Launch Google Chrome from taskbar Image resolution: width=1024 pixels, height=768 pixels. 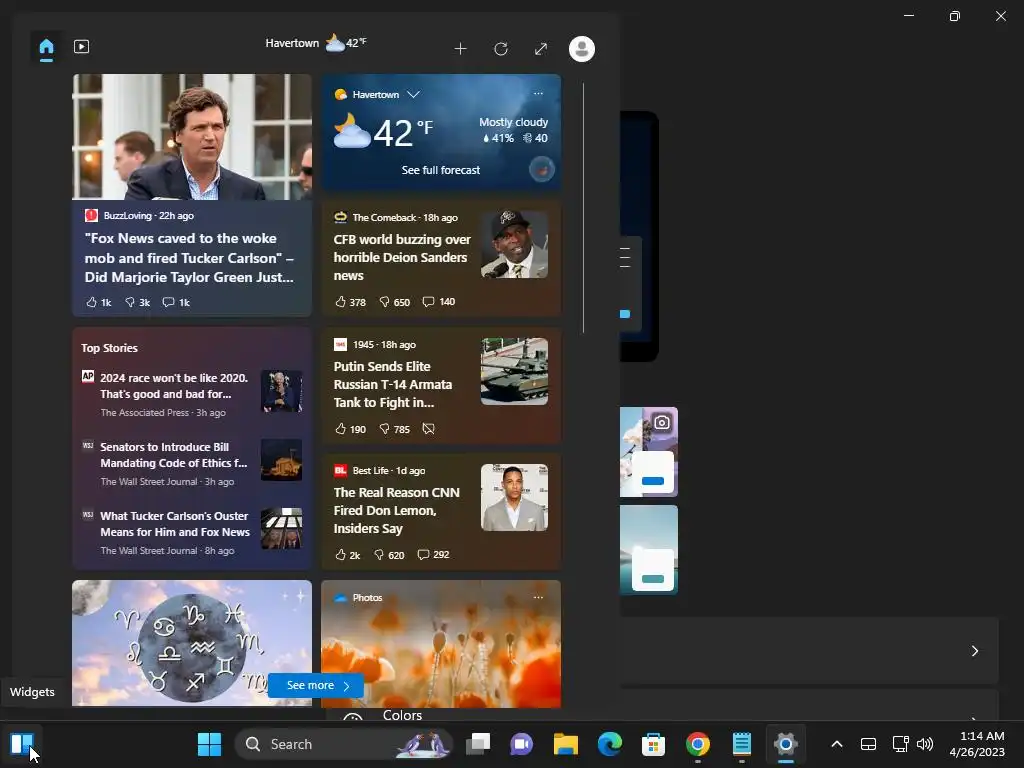click(697, 744)
